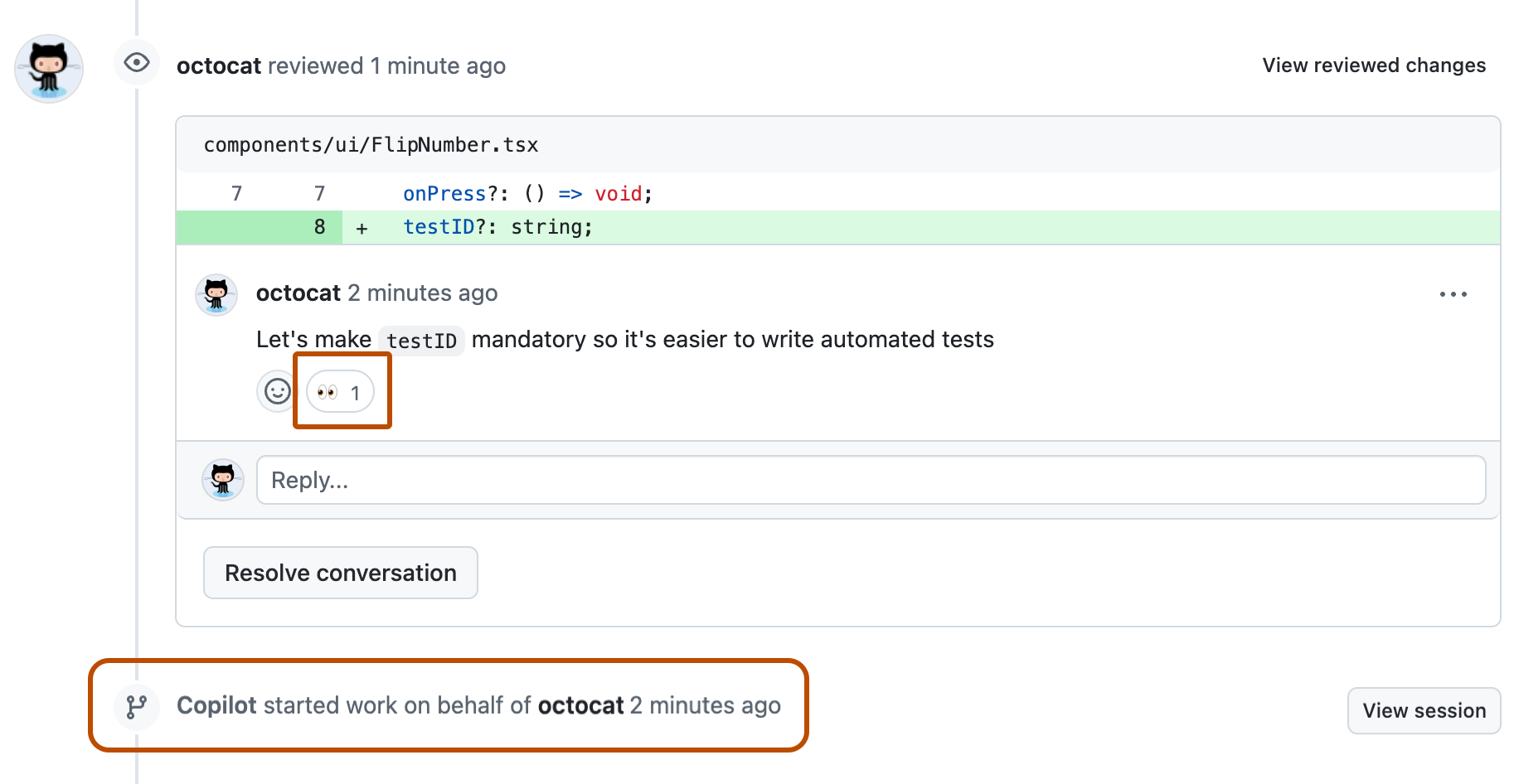Click the 1 minute ago timestamp
Image resolution: width=1519 pixels, height=784 pixels.
pyautogui.click(x=438, y=65)
